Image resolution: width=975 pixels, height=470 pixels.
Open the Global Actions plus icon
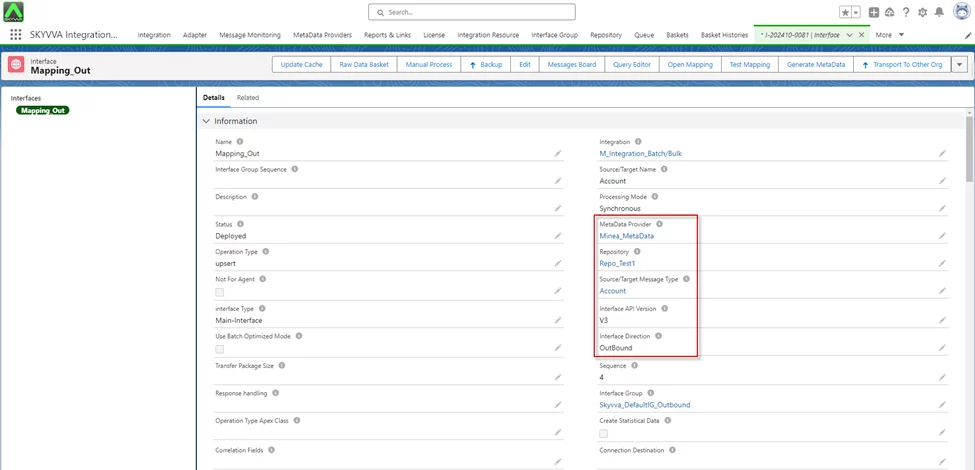coord(874,12)
